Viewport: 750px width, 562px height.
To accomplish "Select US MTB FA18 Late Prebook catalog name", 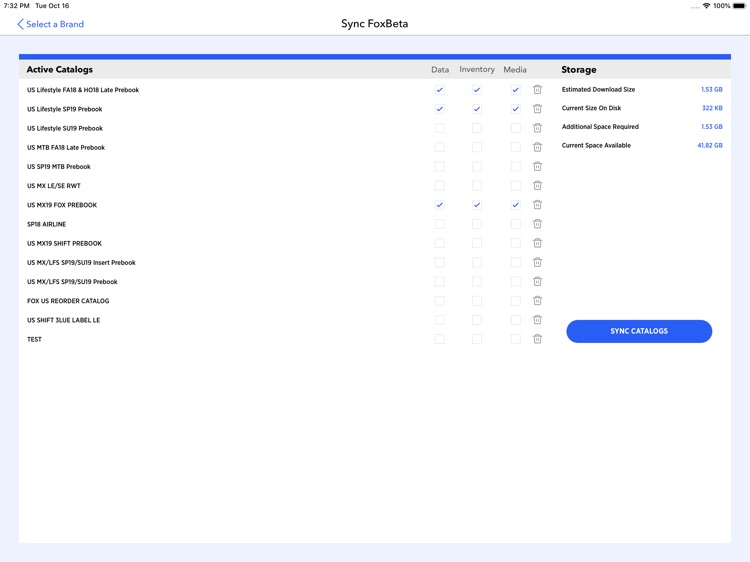I will (66, 147).
